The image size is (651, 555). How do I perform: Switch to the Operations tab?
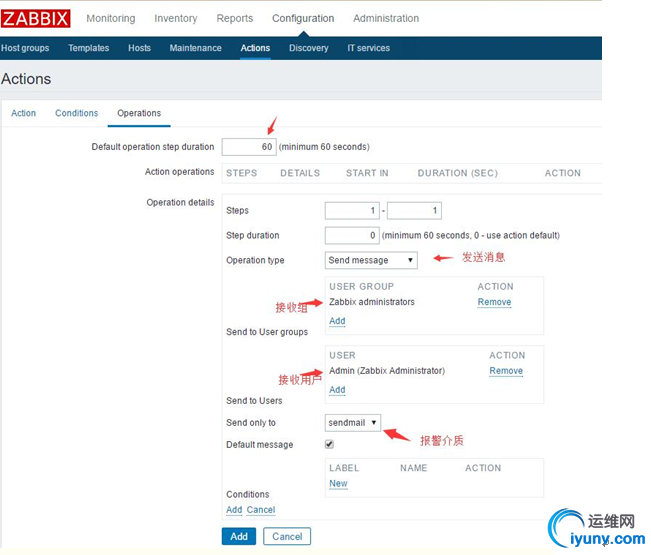139,113
